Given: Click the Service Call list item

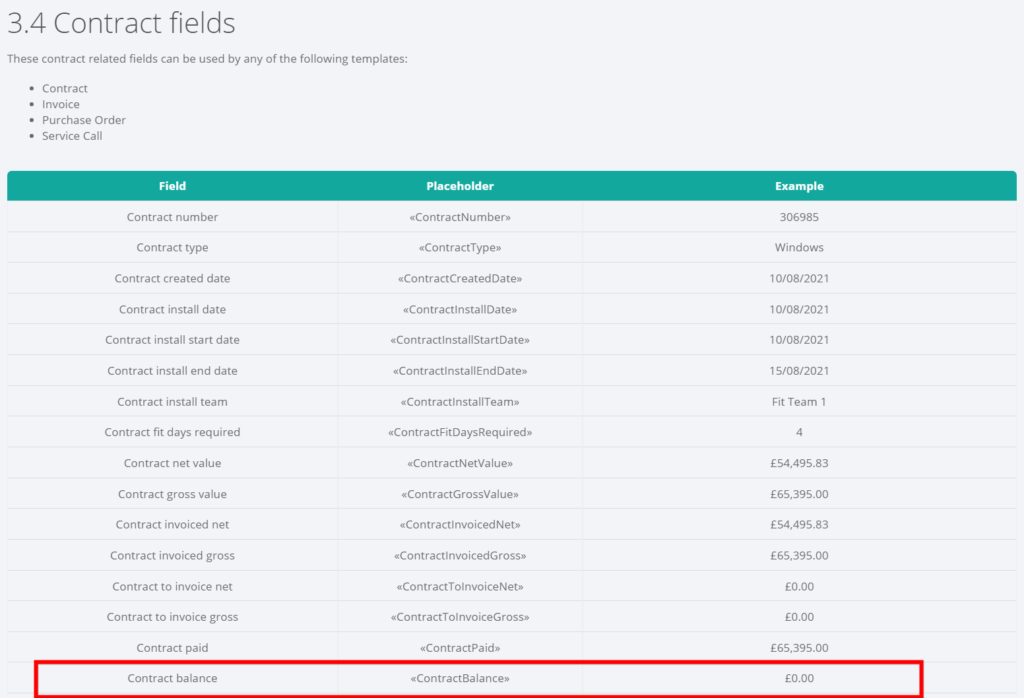Looking at the screenshot, I should (72, 136).
